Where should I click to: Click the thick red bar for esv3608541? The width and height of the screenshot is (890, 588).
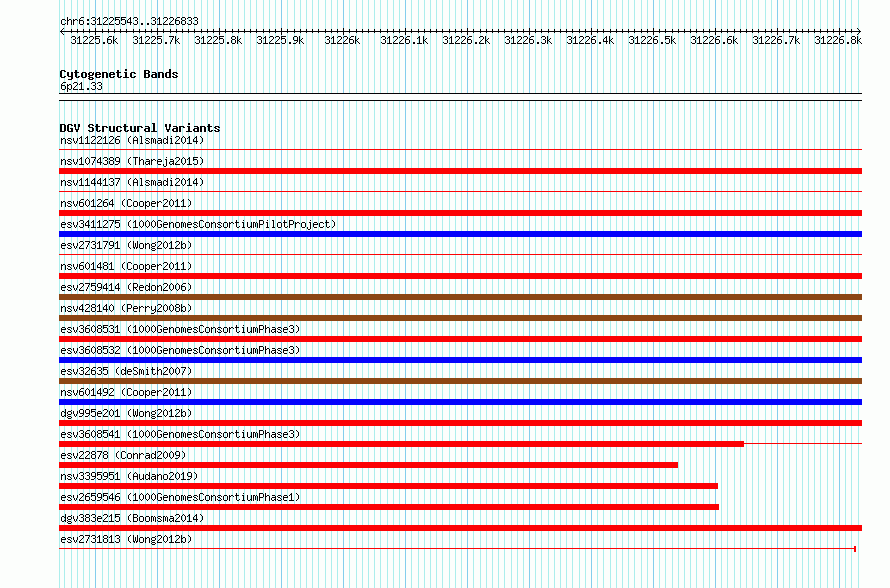click(401, 444)
